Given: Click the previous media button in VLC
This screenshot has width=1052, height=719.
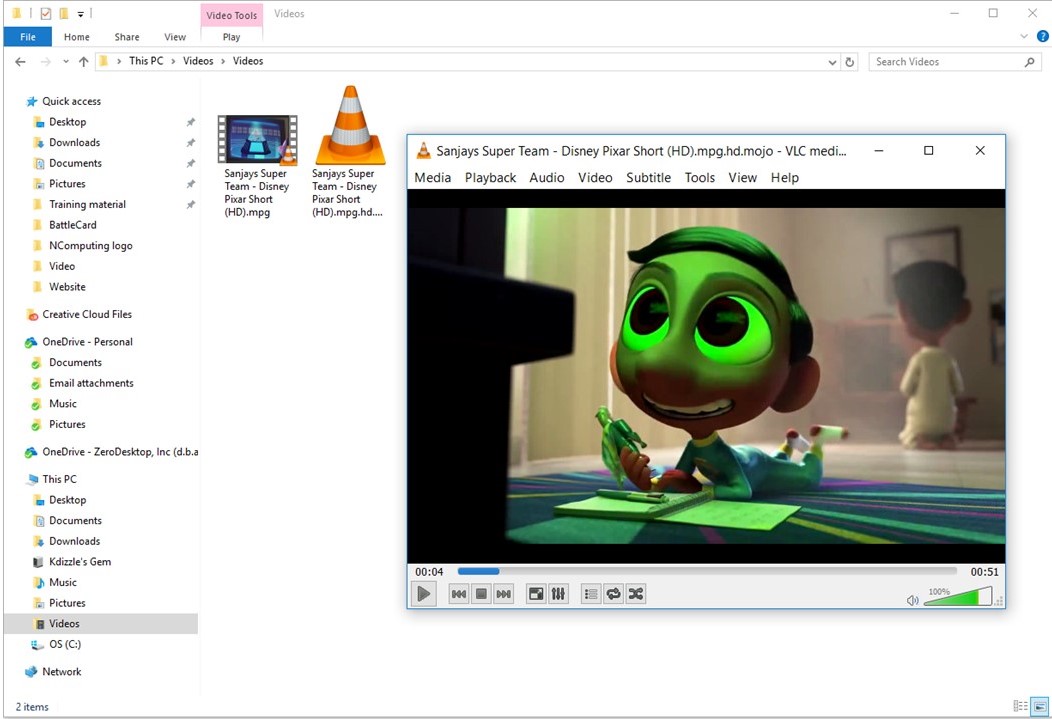Looking at the screenshot, I should (x=459, y=594).
